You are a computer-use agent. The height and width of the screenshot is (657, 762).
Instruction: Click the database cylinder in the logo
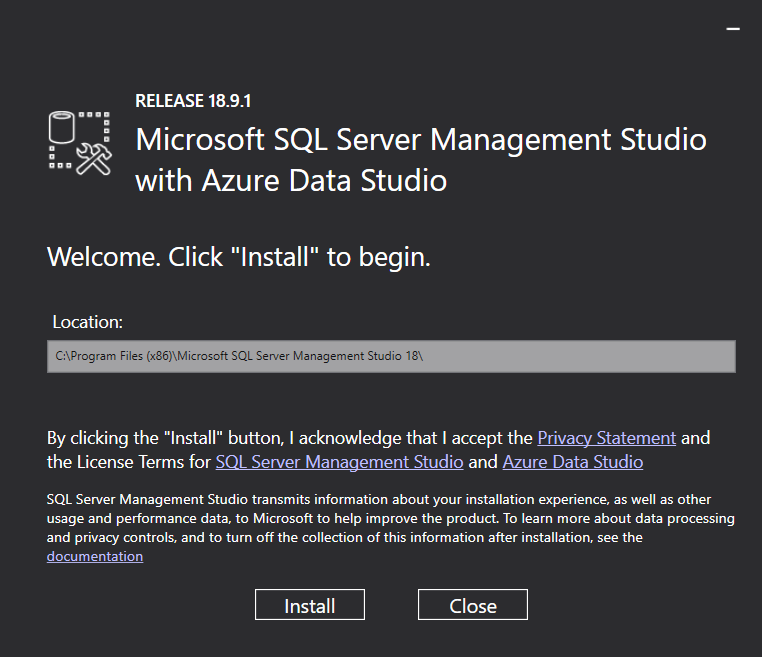pos(63,127)
